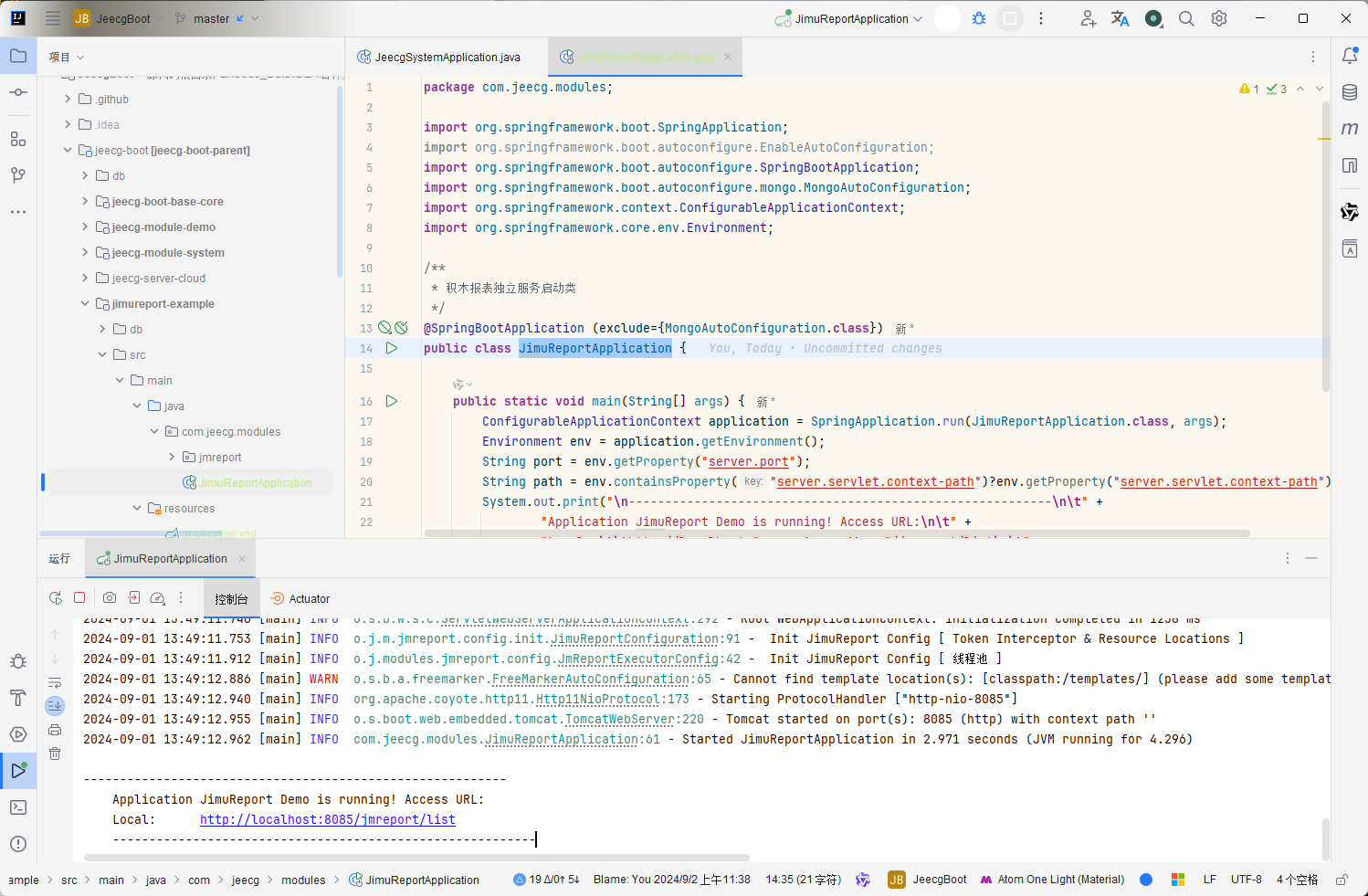Expand the jmreport package
This screenshot has height=896, width=1368.
[172, 457]
